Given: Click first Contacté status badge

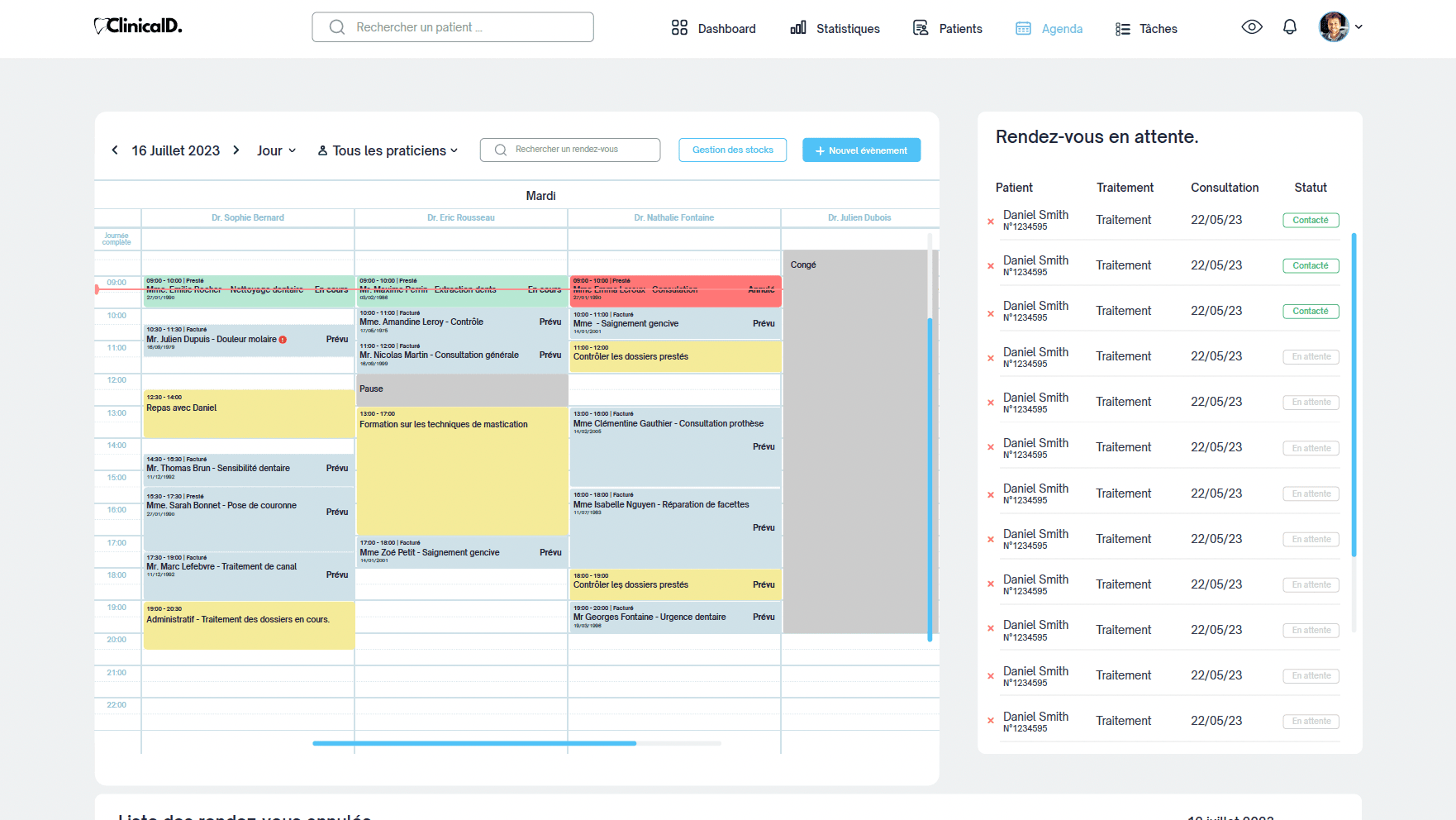Looking at the screenshot, I should [1311, 220].
